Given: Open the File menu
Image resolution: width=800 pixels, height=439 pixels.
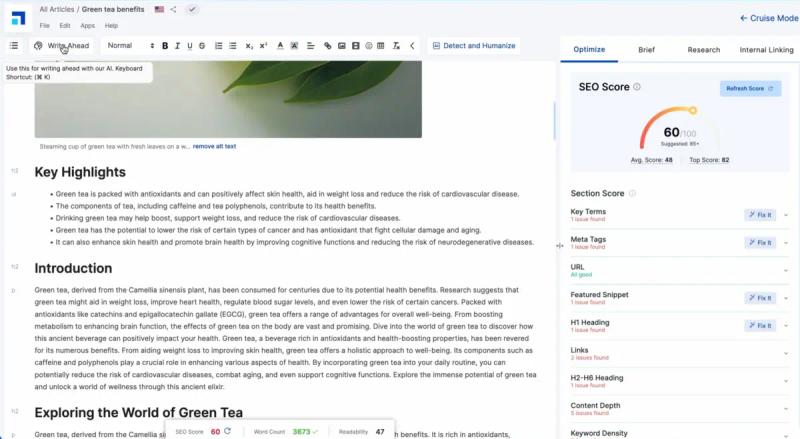Looking at the screenshot, I should pos(45,26).
